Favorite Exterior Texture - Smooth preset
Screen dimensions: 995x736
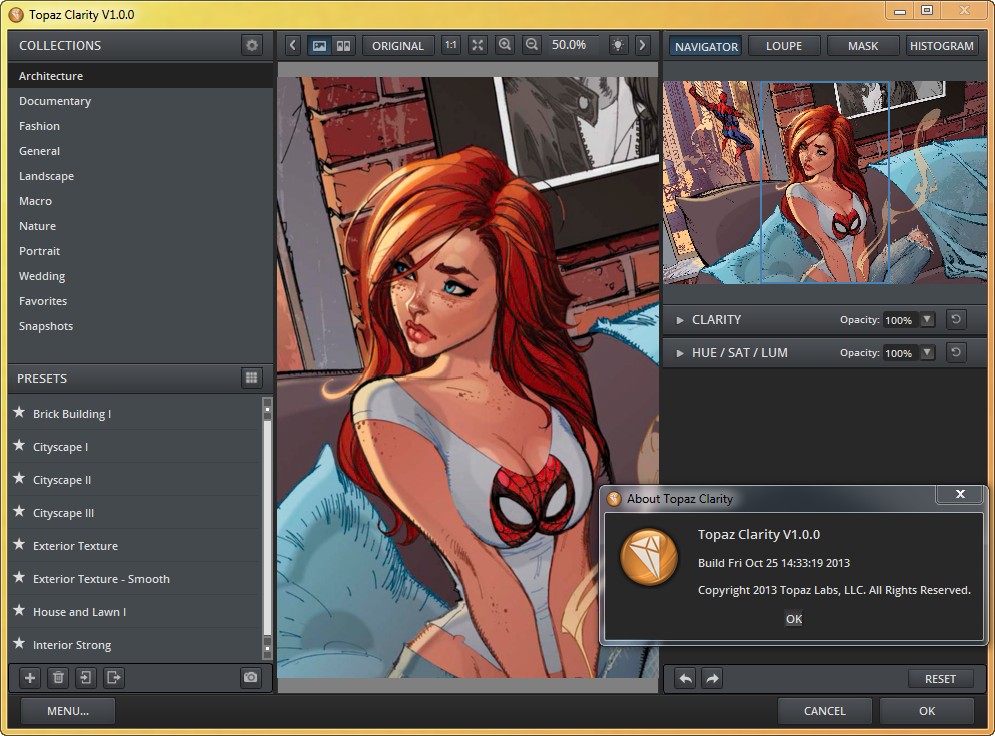(x=20, y=577)
